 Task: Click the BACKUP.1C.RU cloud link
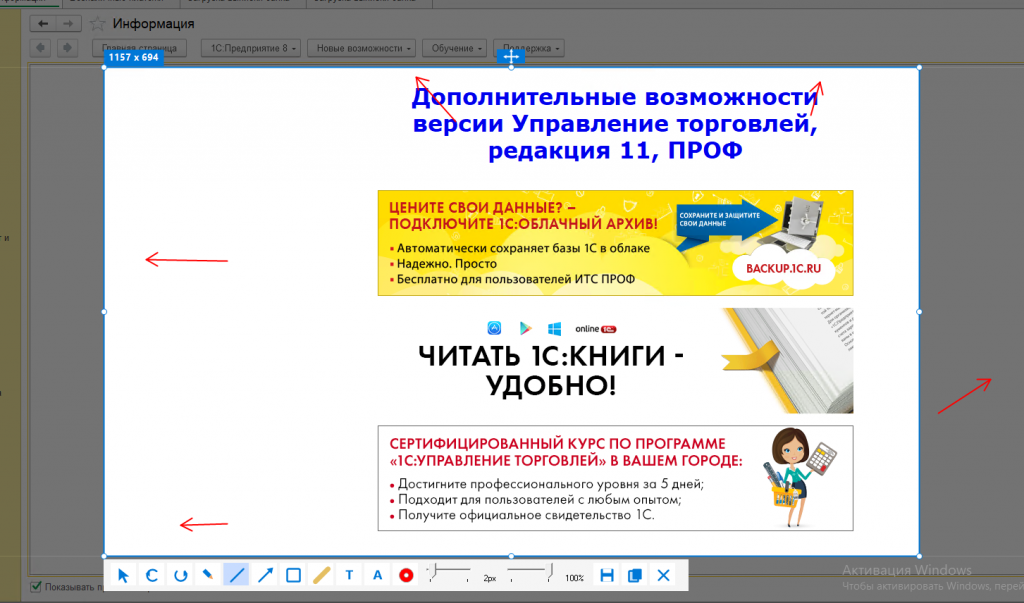[783, 269]
